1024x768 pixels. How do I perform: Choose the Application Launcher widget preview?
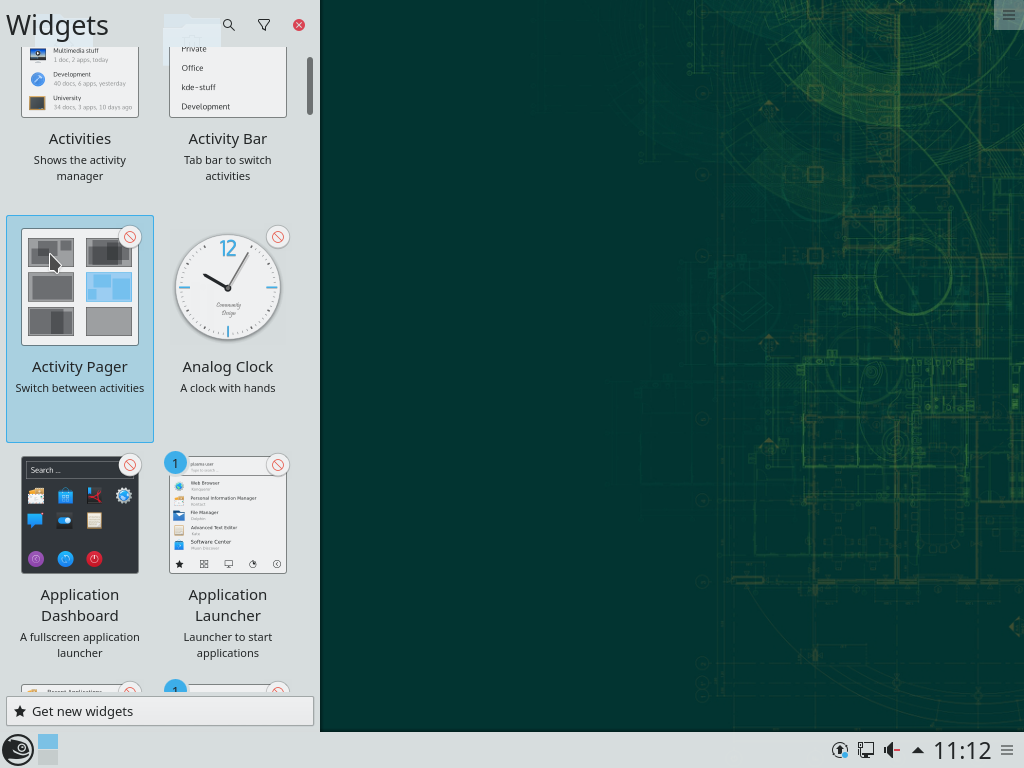[x=228, y=515]
